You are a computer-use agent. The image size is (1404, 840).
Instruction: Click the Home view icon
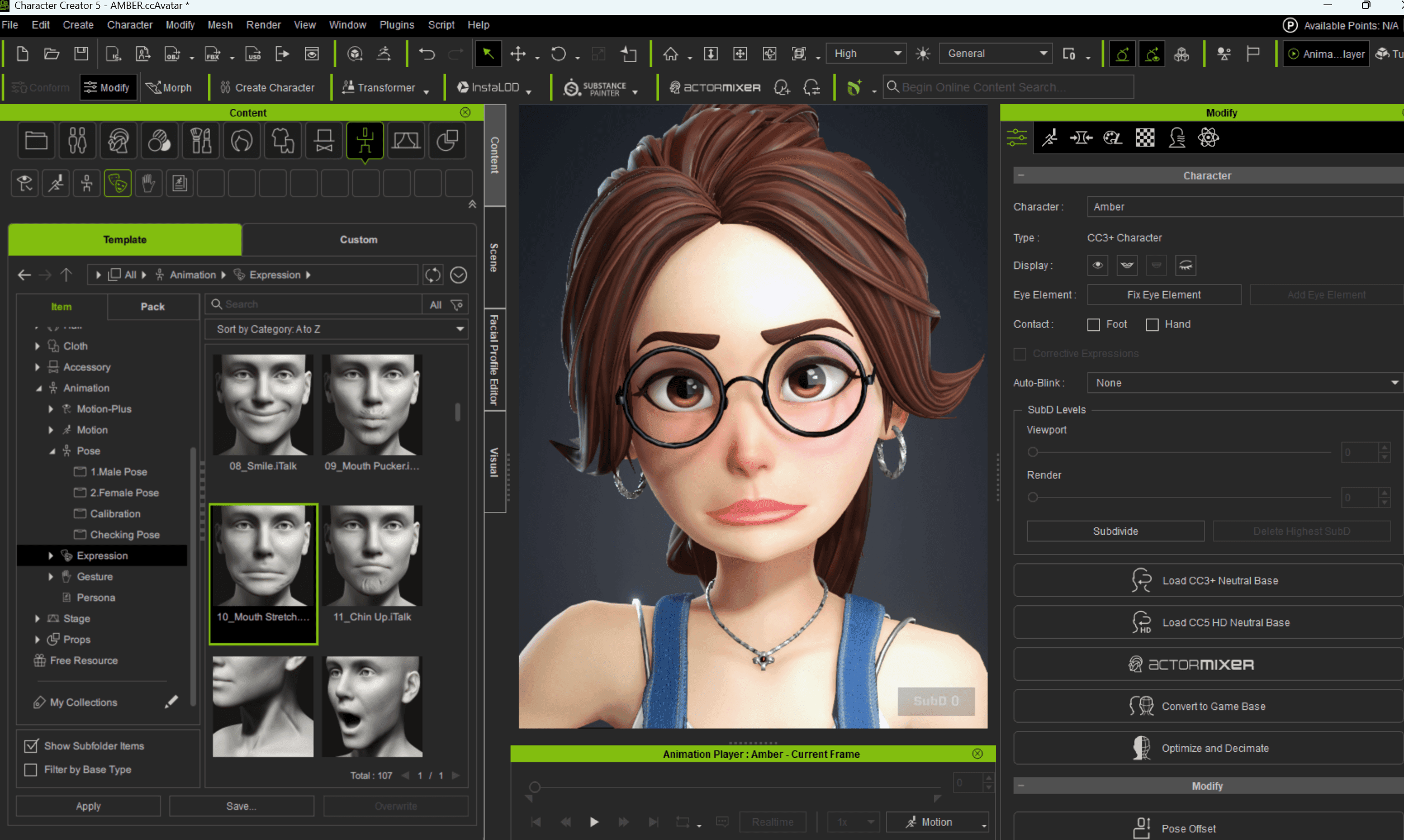tap(671, 54)
